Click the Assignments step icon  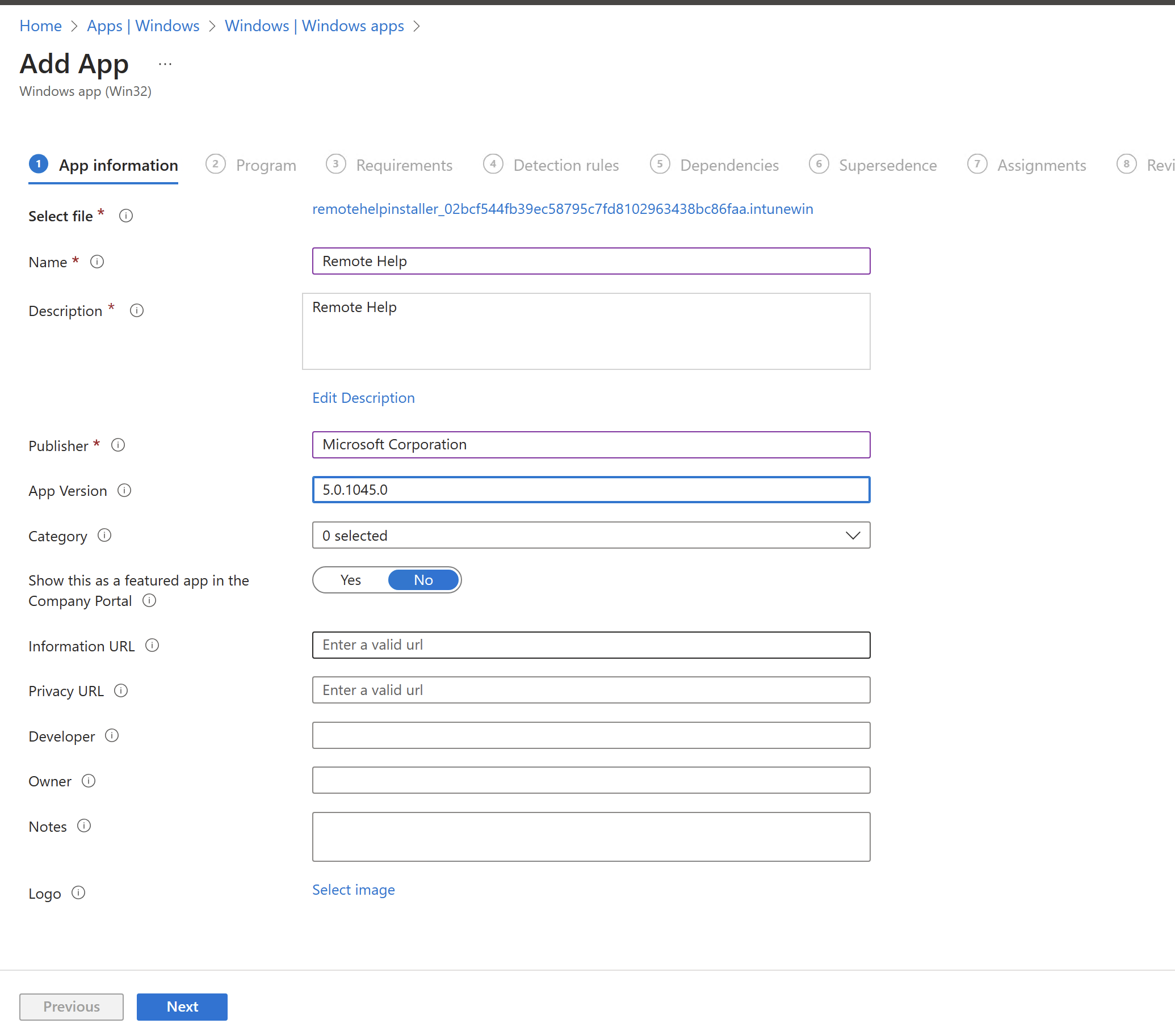click(x=977, y=164)
